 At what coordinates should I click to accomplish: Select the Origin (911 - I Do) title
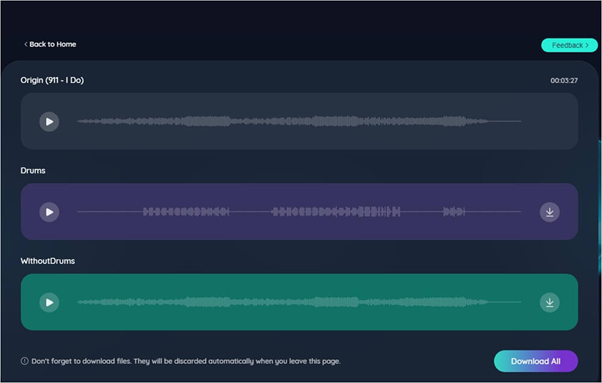(x=52, y=80)
